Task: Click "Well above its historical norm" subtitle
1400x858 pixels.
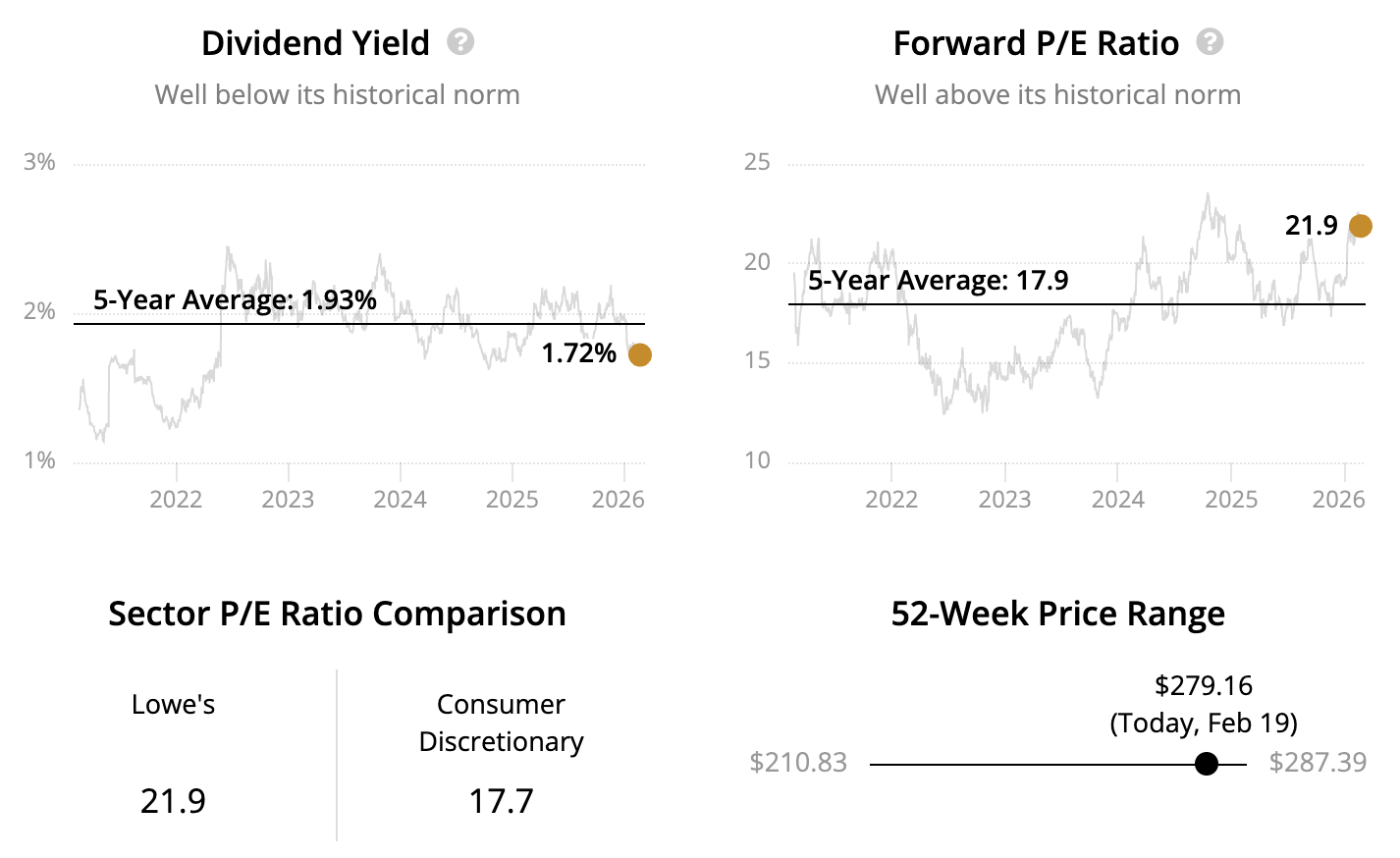Action: (1057, 95)
